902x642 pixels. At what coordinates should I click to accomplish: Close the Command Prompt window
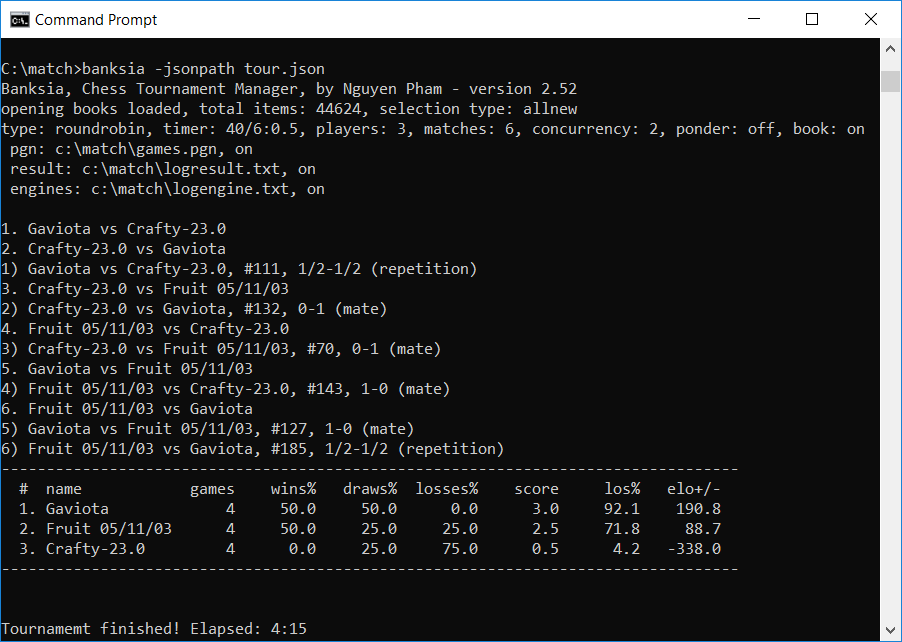pyautogui.click(x=871, y=19)
